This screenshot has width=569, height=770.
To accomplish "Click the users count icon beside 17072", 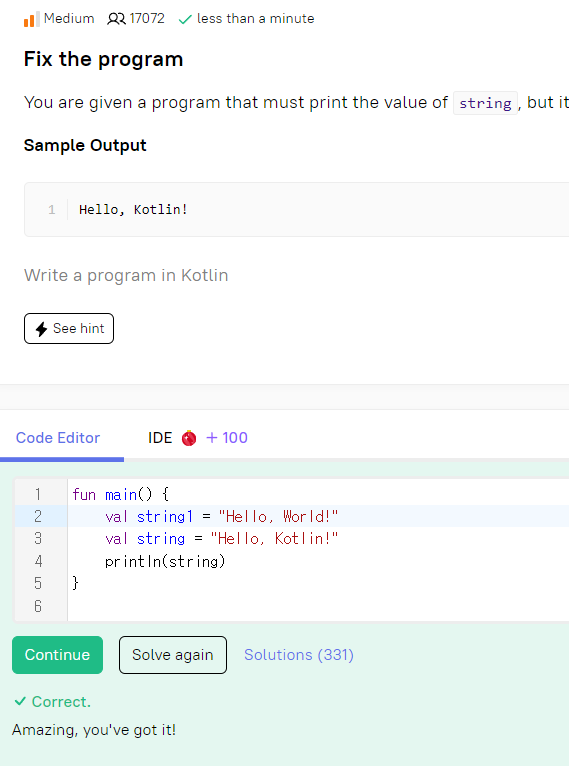I will click(116, 19).
